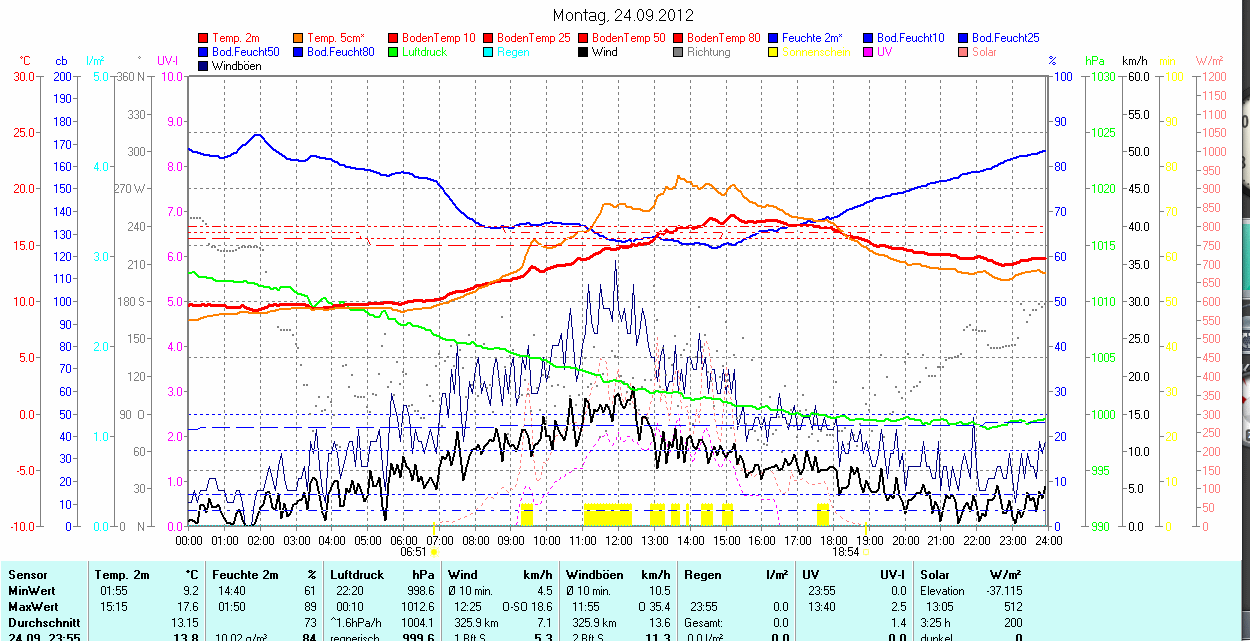Click the cyan Regen legend swatch
This screenshot has height=641, width=1250.
(x=488, y=52)
